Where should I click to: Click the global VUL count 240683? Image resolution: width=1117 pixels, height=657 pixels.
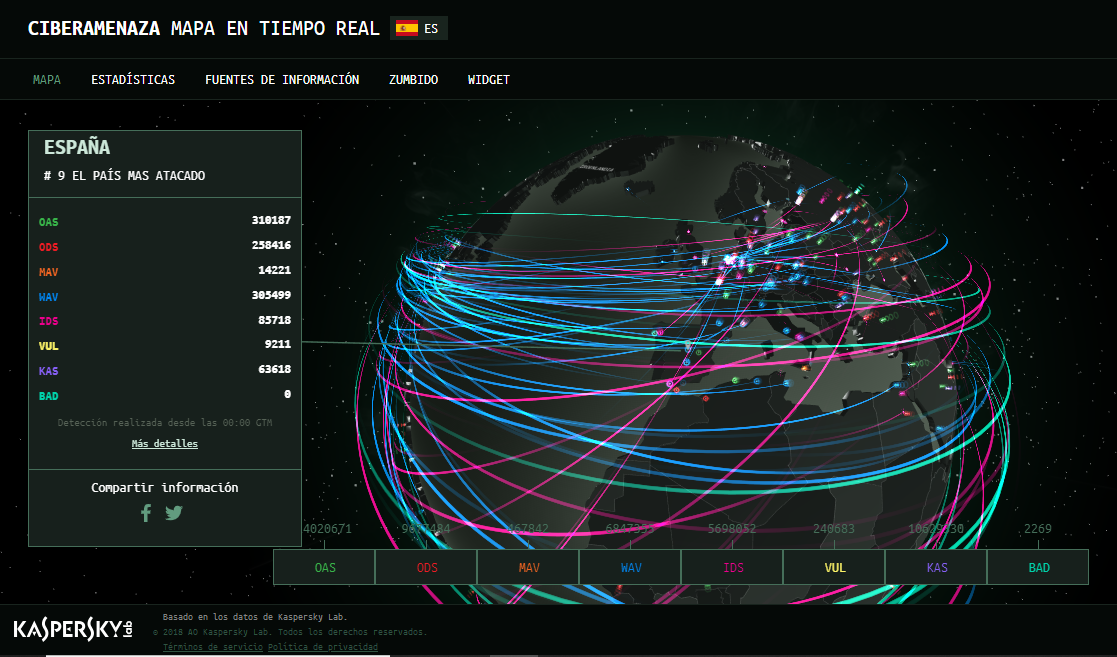point(833,529)
